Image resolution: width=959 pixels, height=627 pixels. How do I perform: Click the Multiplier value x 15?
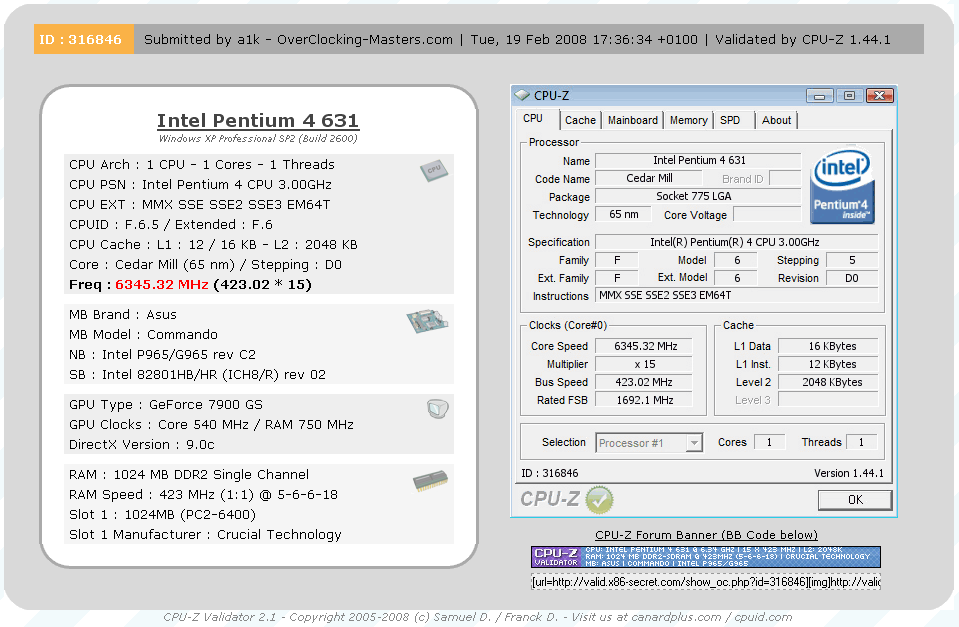[645, 364]
